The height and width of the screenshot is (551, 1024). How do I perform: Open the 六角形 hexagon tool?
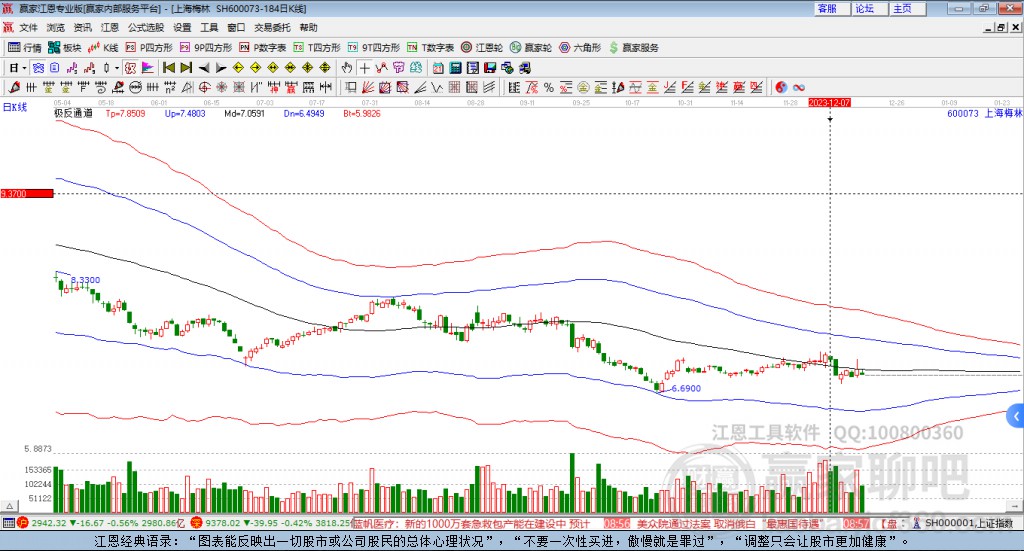point(579,47)
